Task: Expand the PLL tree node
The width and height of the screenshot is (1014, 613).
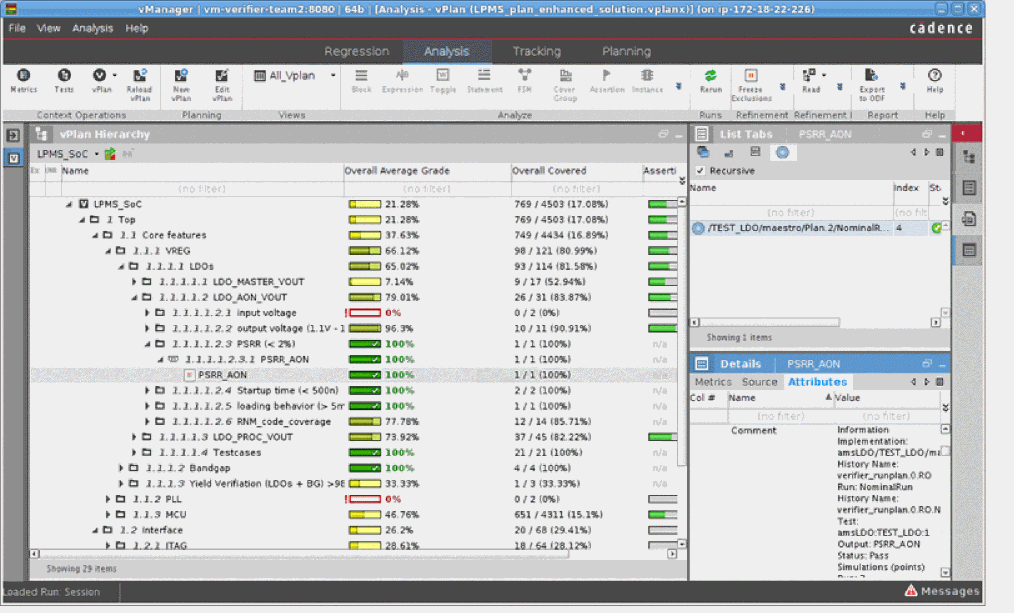Action: click(x=108, y=498)
